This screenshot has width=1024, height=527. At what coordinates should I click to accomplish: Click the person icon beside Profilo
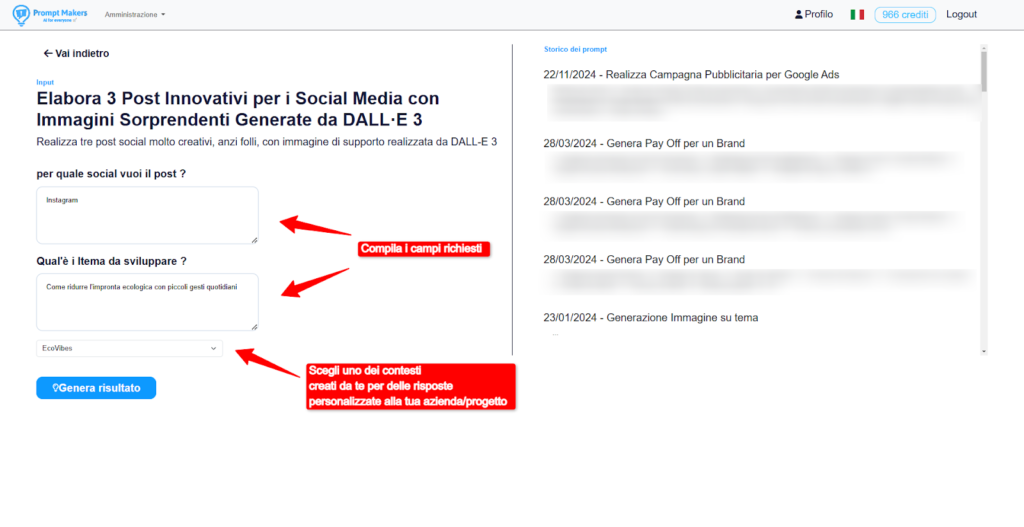(x=798, y=14)
